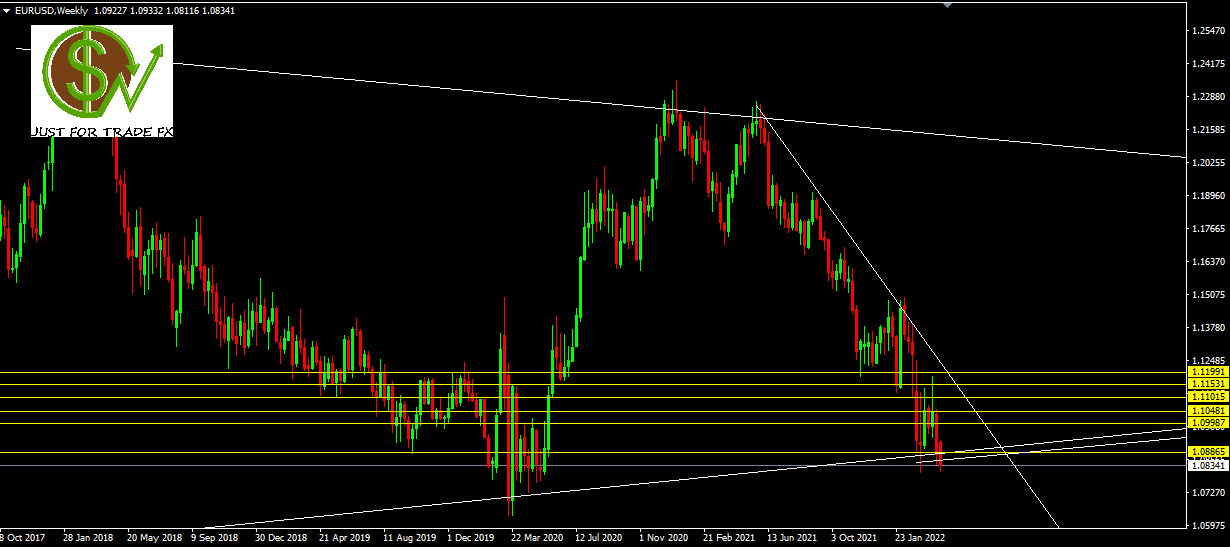Click the 30 Dec 2018 date label
1230x547 pixels.
(280, 537)
